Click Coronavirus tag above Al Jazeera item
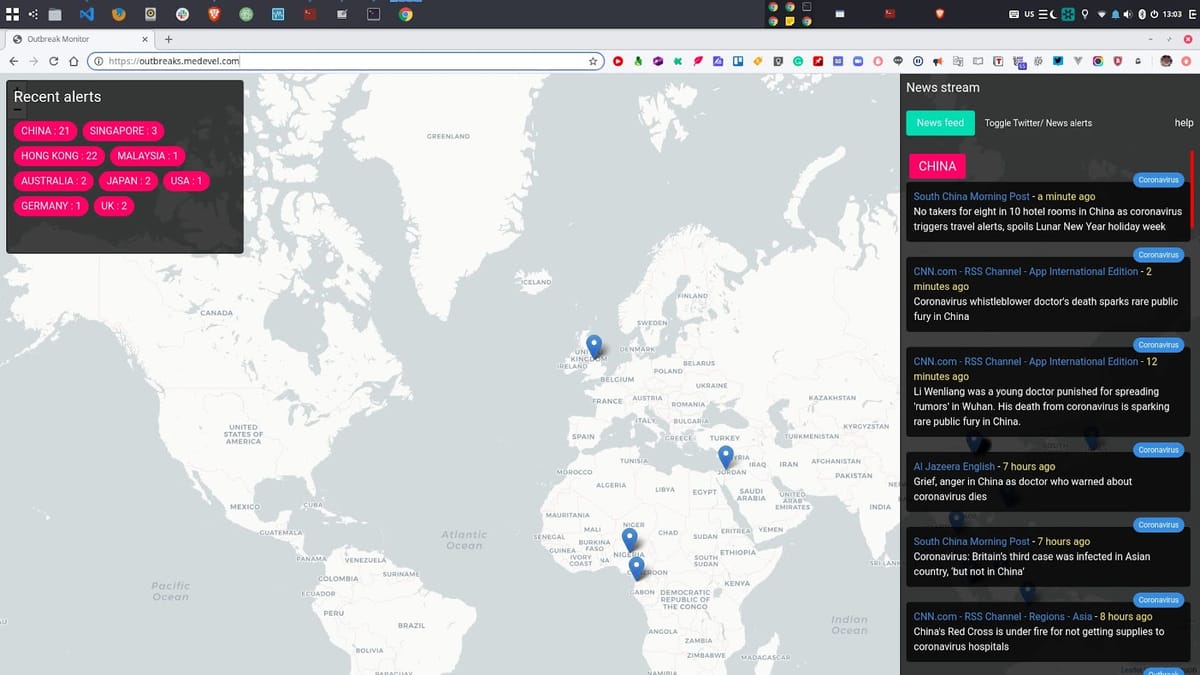The image size is (1200, 675). (1159, 450)
